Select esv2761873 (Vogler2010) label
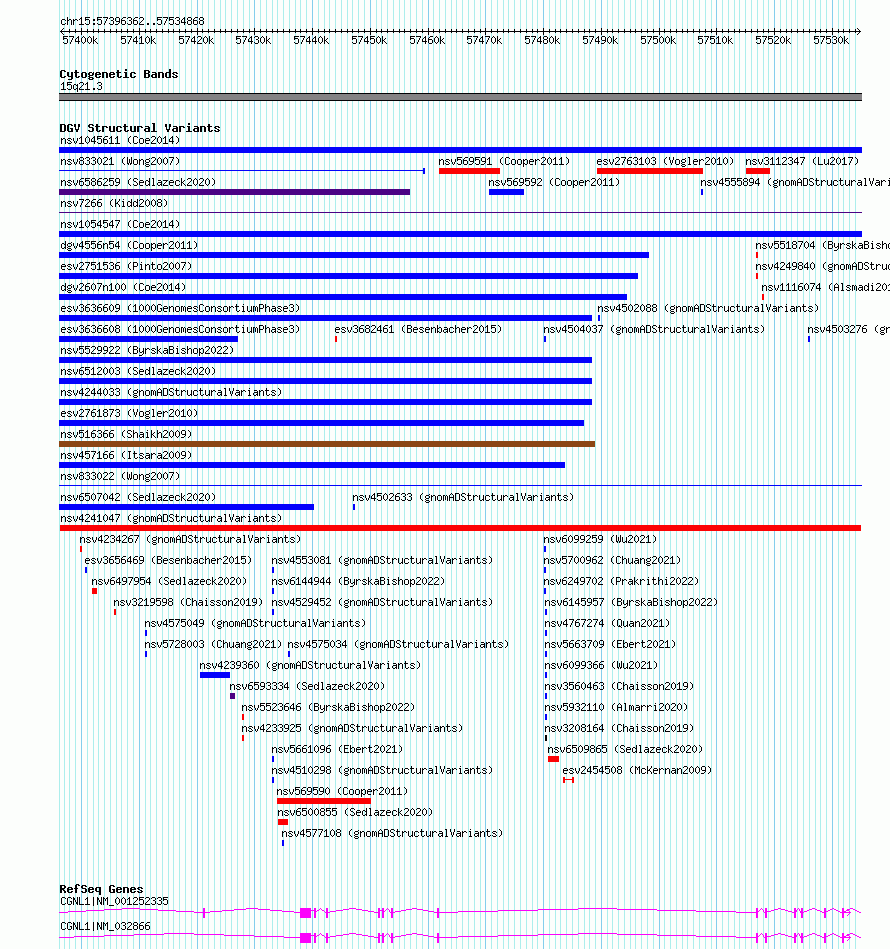The width and height of the screenshot is (890, 949). click(x=129, y=413)
